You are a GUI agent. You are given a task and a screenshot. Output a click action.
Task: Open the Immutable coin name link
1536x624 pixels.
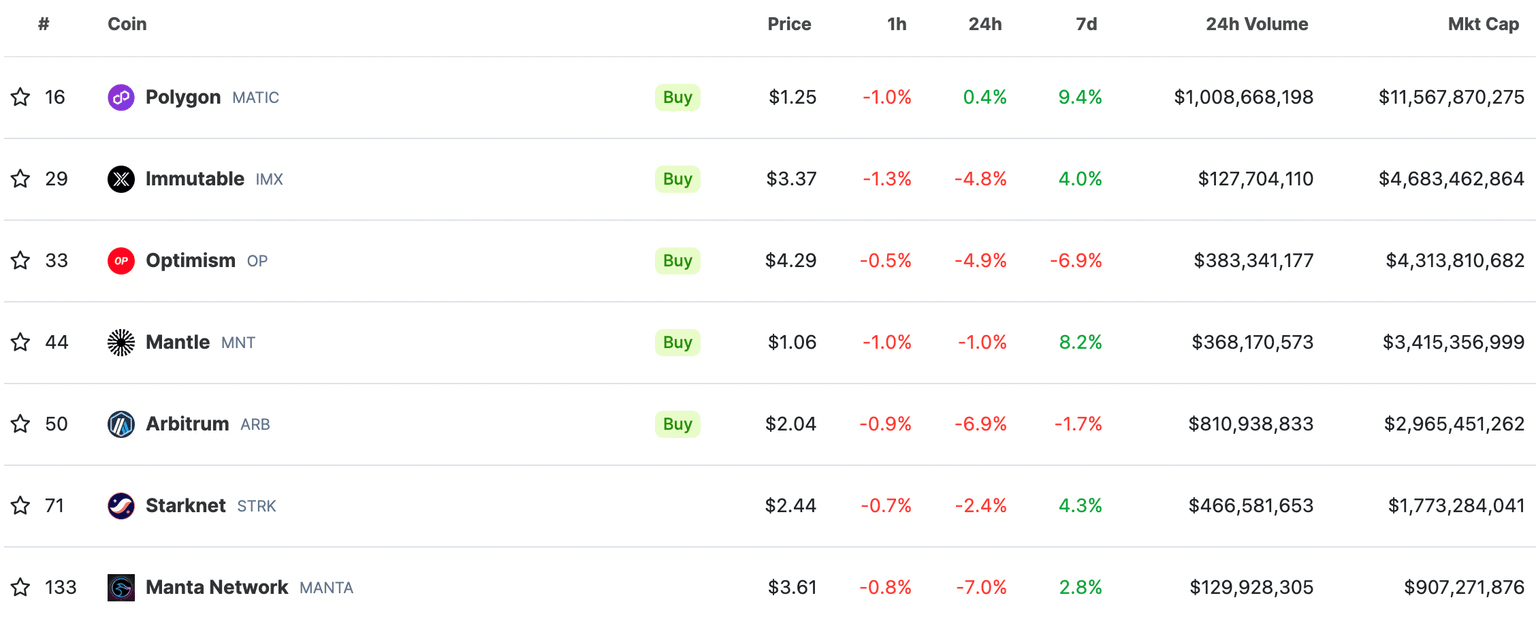tap(195, 179)
